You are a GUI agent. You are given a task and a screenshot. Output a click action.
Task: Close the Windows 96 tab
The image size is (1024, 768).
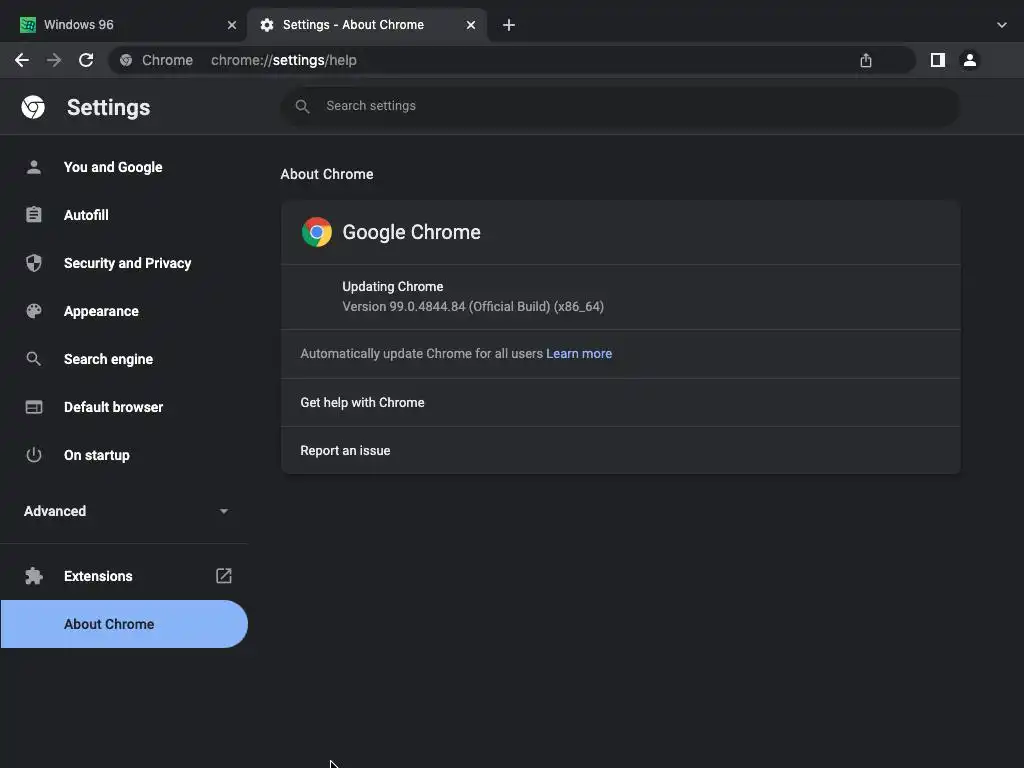pyautogui.click(x=232, y=25)
